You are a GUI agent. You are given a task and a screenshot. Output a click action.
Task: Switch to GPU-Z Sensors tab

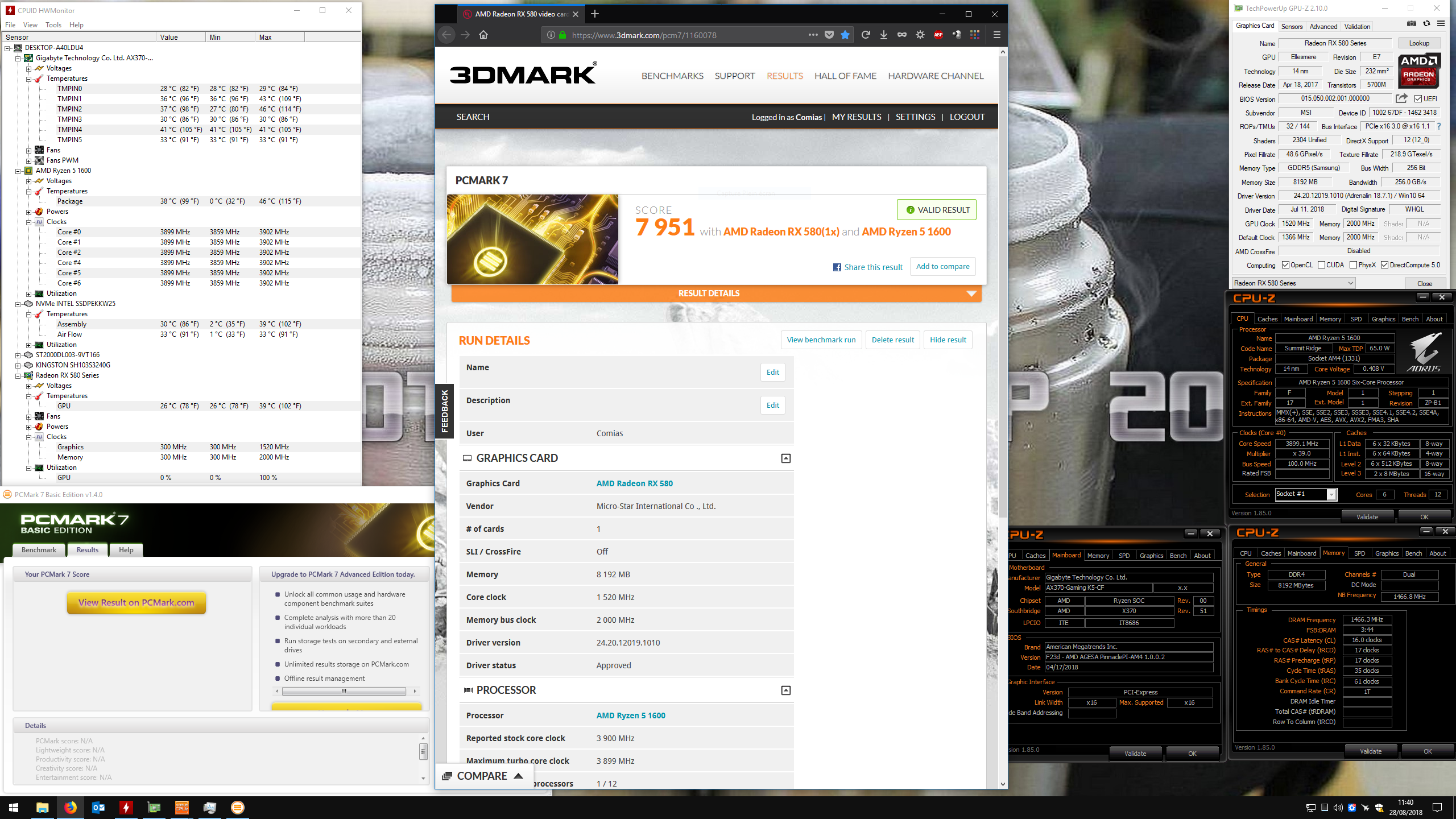pos(1292,27)
